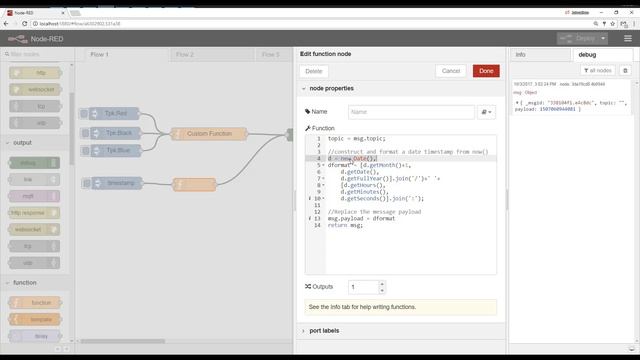Open the Node-RED hamburger menu

tap(628, 38)
